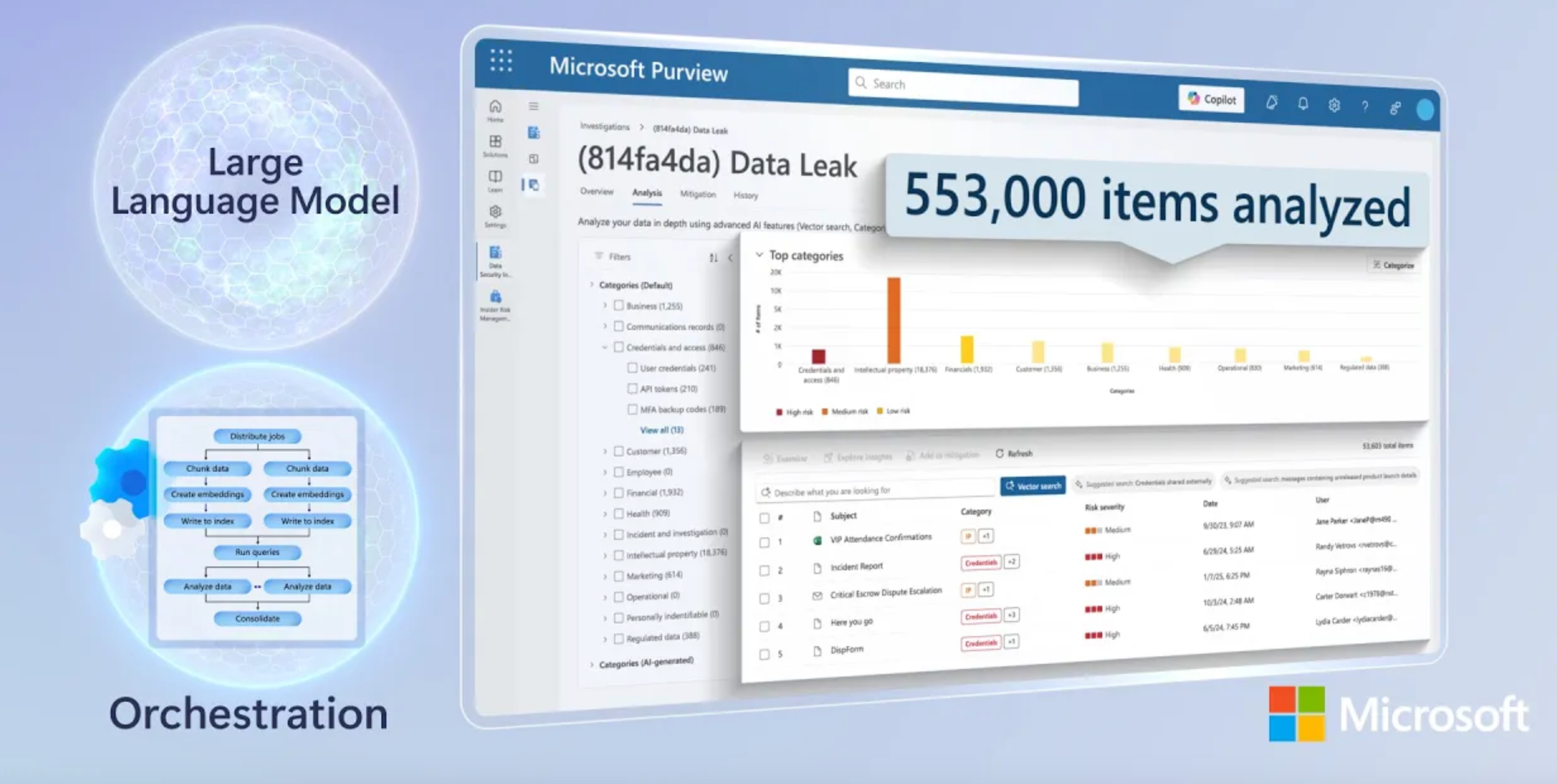Open the notifications bell icon

pyautogui.click(x=1303, y=104)
